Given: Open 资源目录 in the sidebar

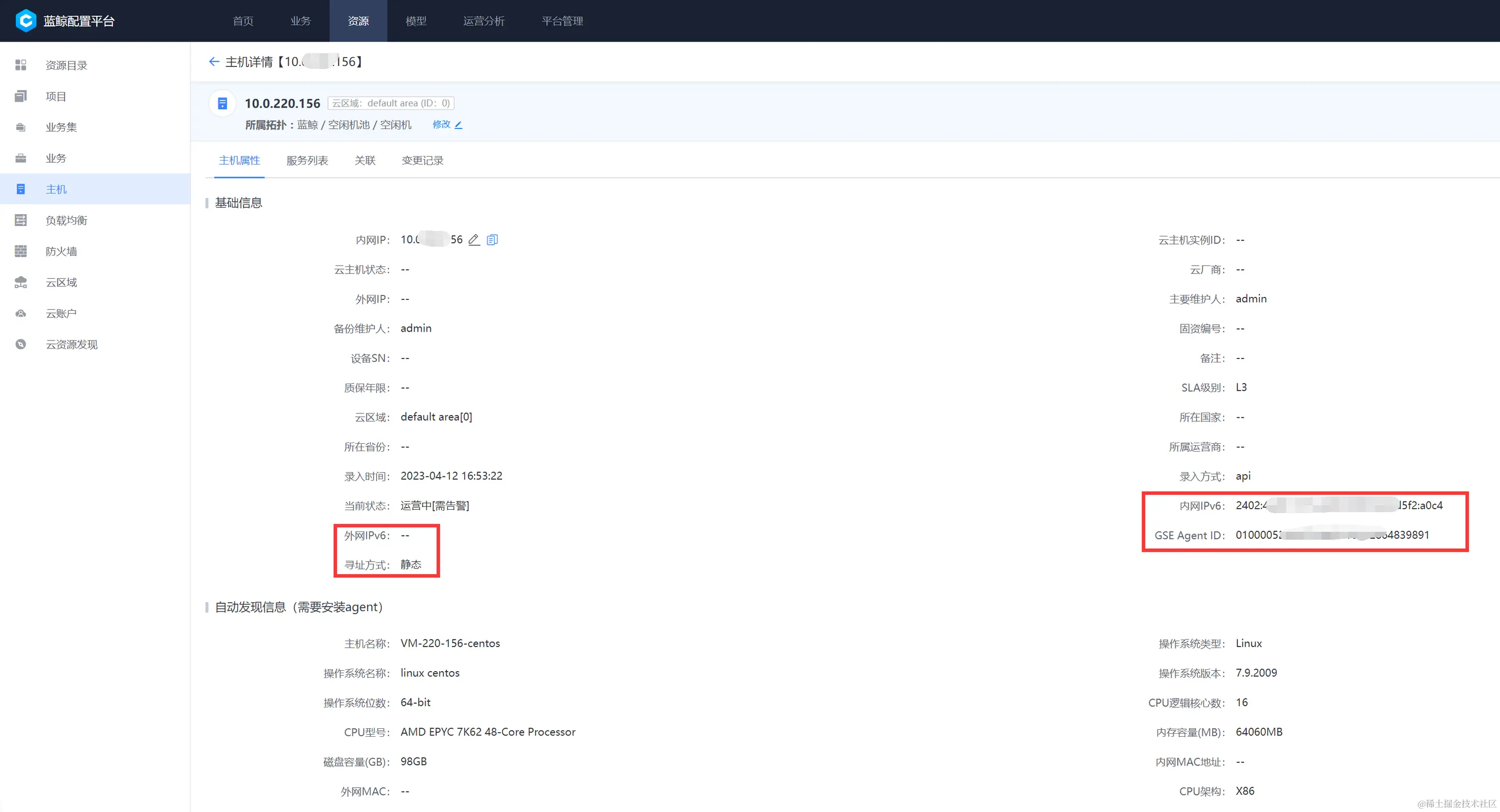Looking at the screenshot, I should pos(66,65).
